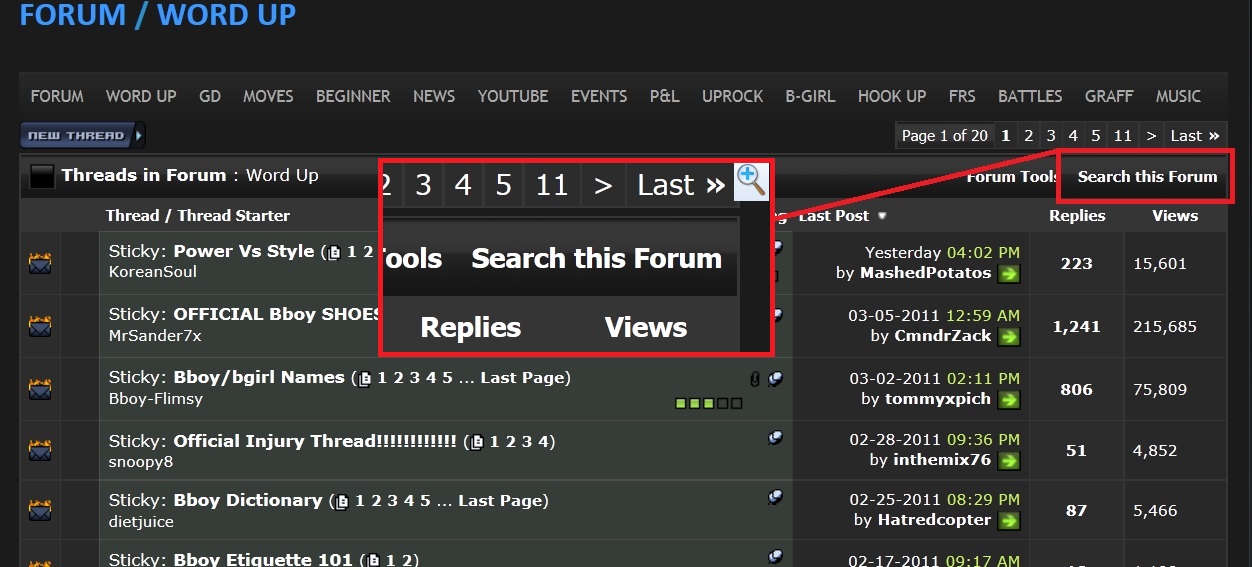Go to page 3 in top pagination
This screenshot has height=567, width=1252.
coord(1050,135)
